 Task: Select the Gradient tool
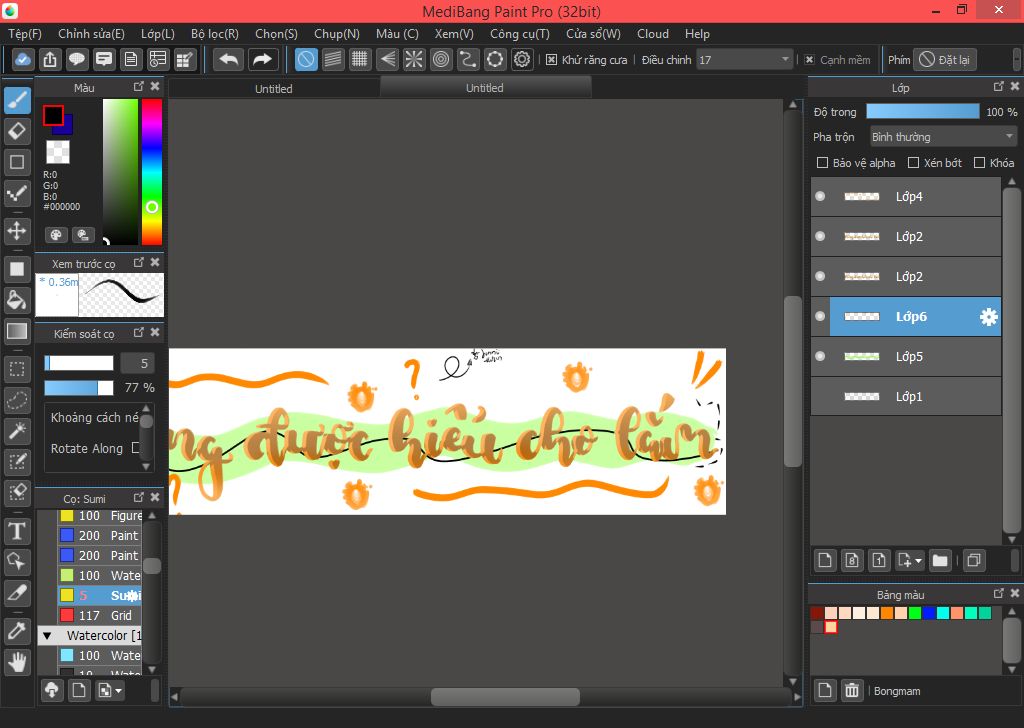(17, 332)
